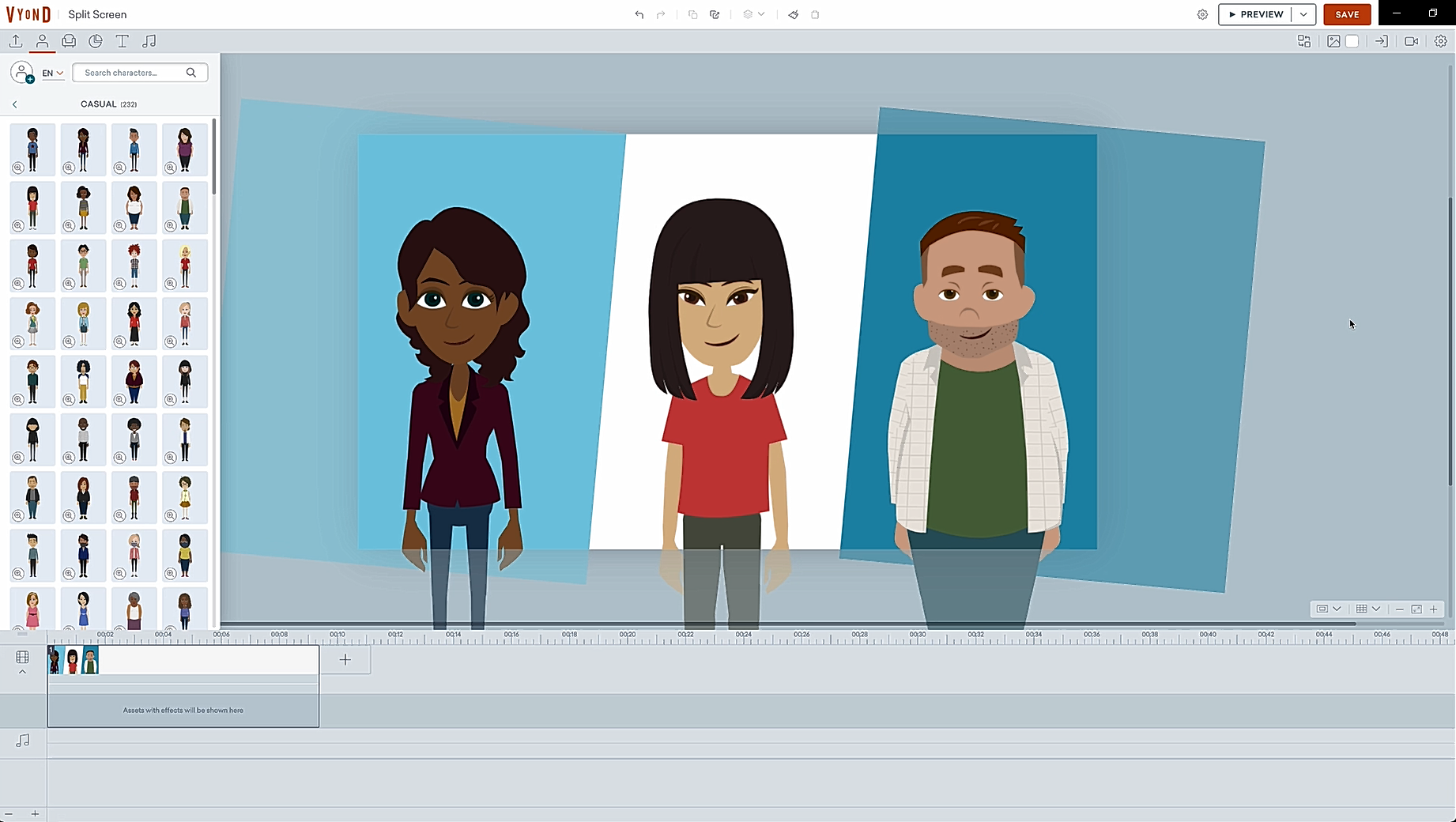The height and width of the screenshot is (822, 1456).
Task: Click the camera icon in stage toolbar
Action: pos(1411,41)
